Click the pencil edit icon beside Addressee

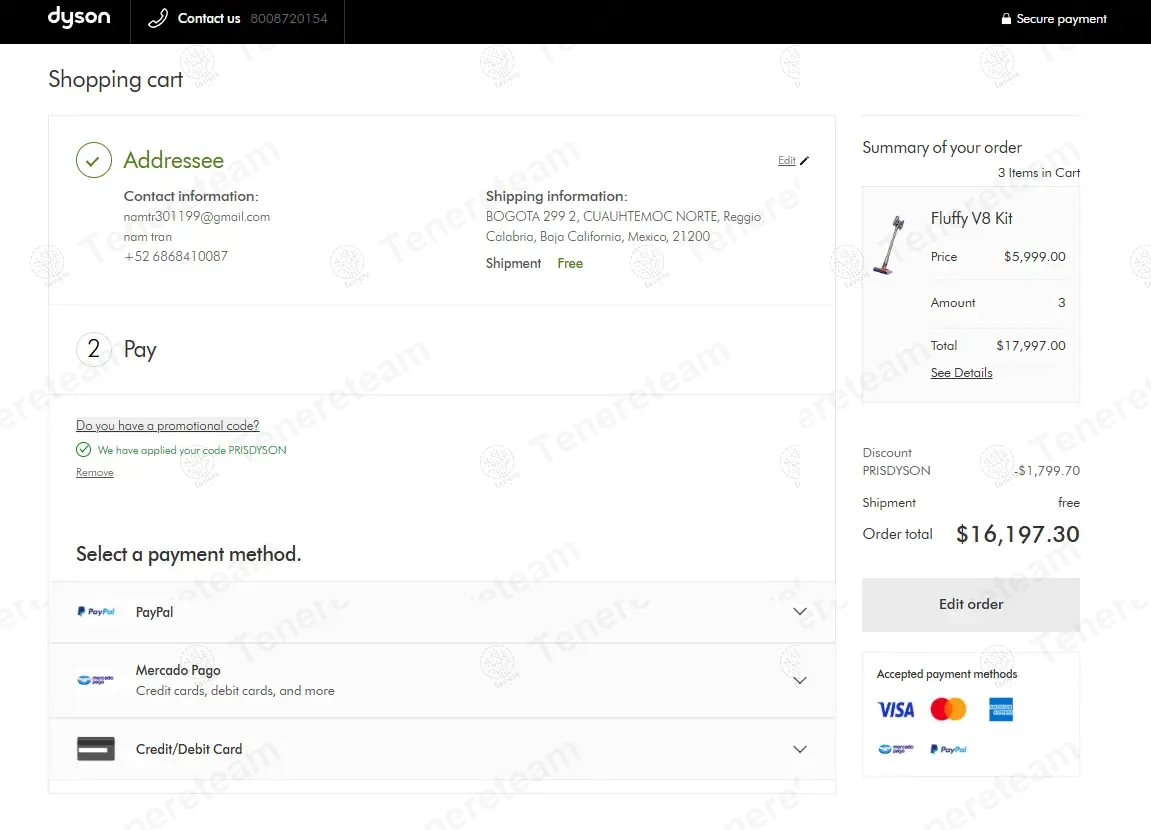(x=805, y=161)
